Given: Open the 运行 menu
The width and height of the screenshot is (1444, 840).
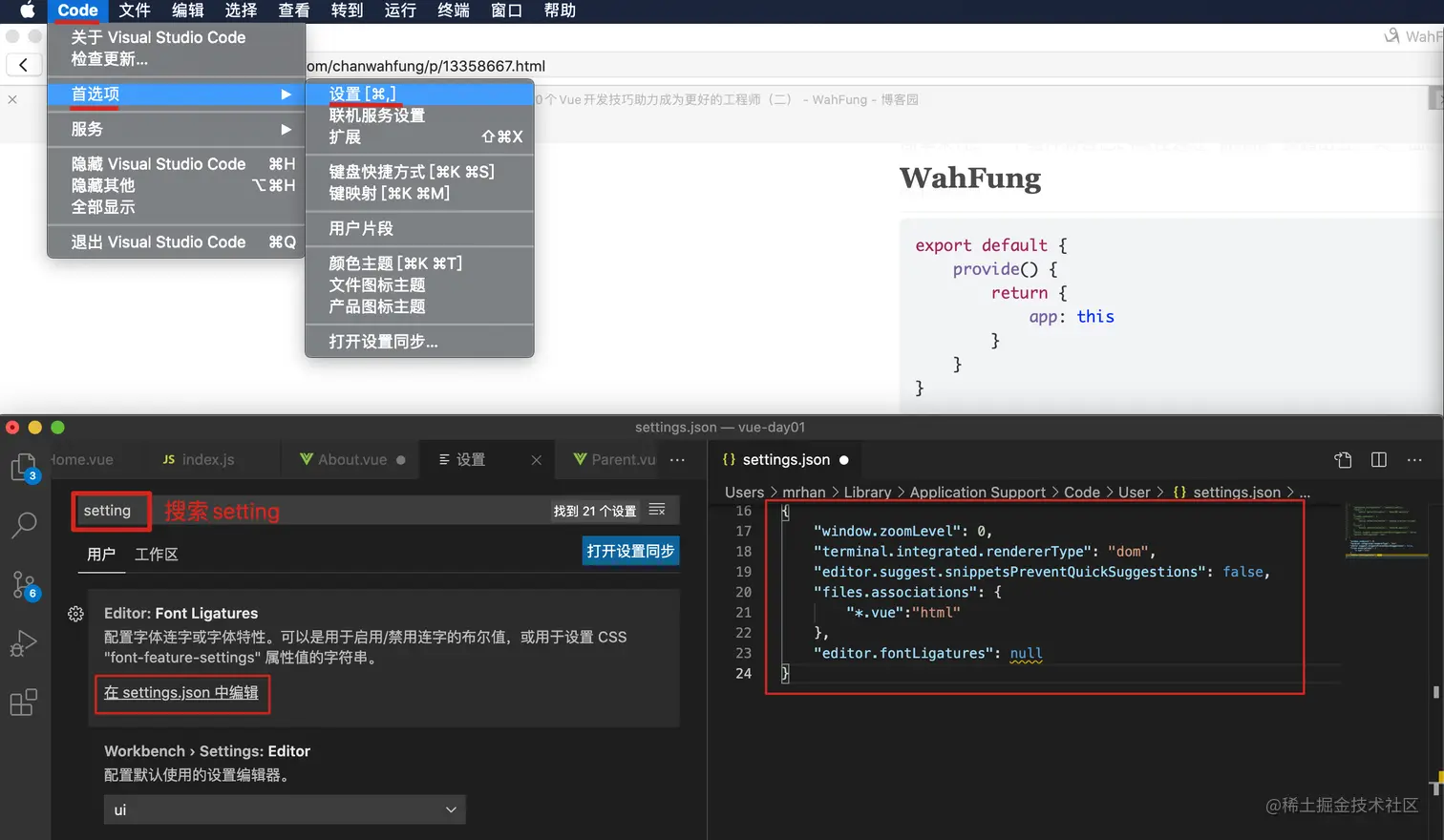Looking at the screenshot, I should (x=400, y=10).
